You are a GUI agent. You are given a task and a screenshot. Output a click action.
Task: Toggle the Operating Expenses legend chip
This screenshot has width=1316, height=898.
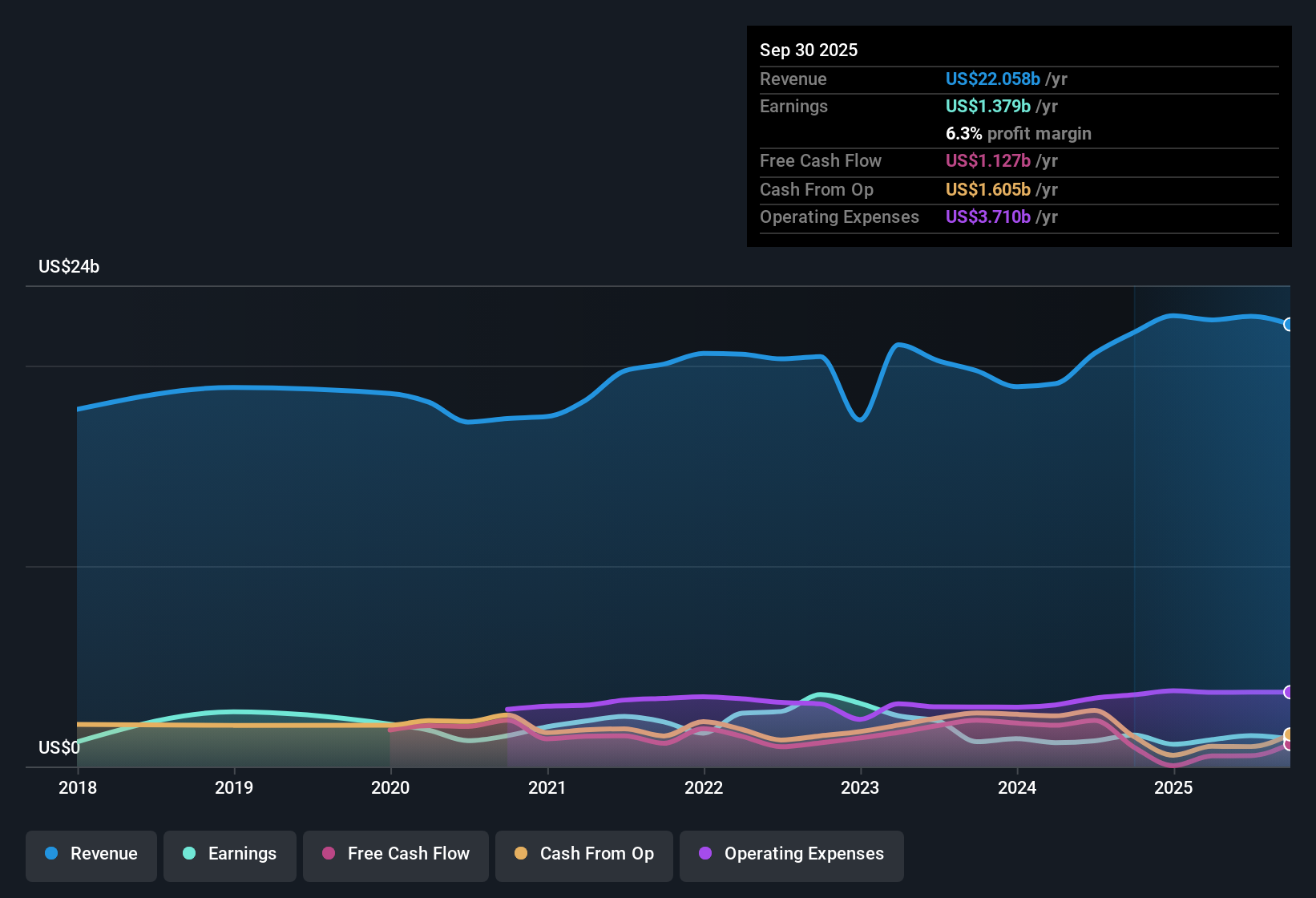(x=791, y=854)
